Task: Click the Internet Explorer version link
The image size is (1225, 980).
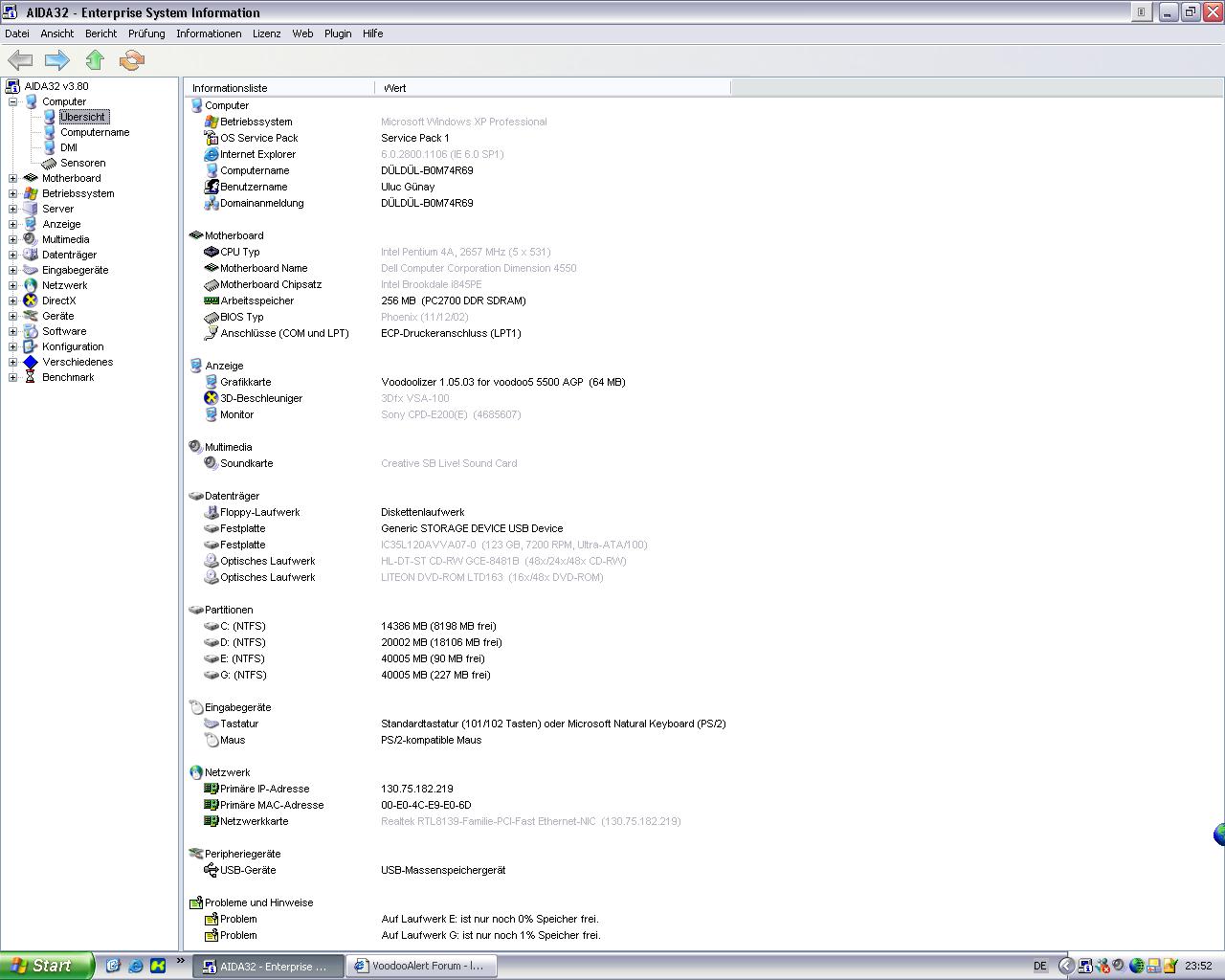Action: point(442,154)
